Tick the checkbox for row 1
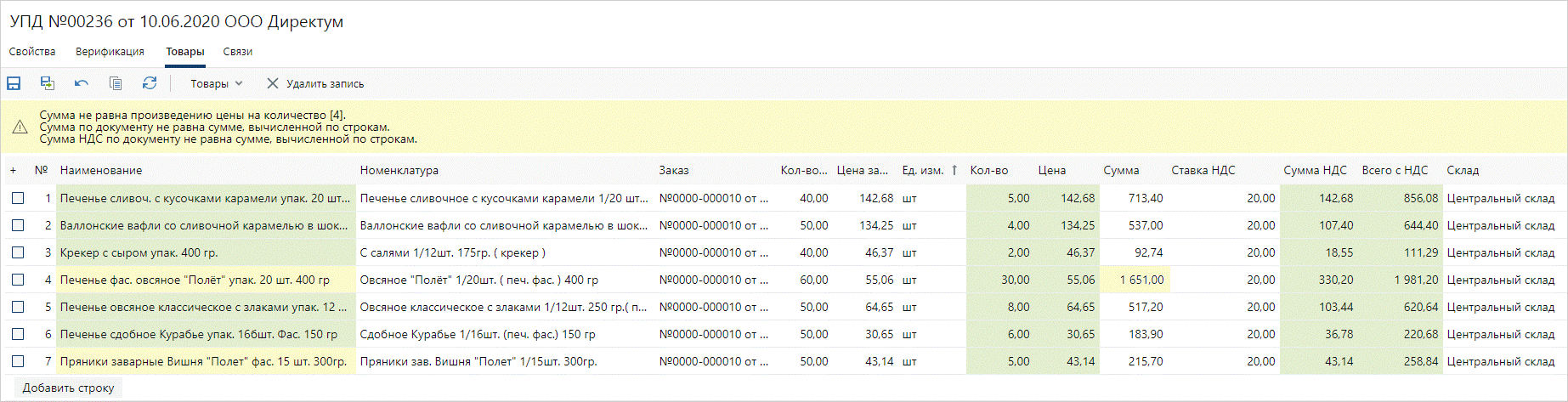The height and width of the screenshot is (402, 1568). (x=18, y=198)
